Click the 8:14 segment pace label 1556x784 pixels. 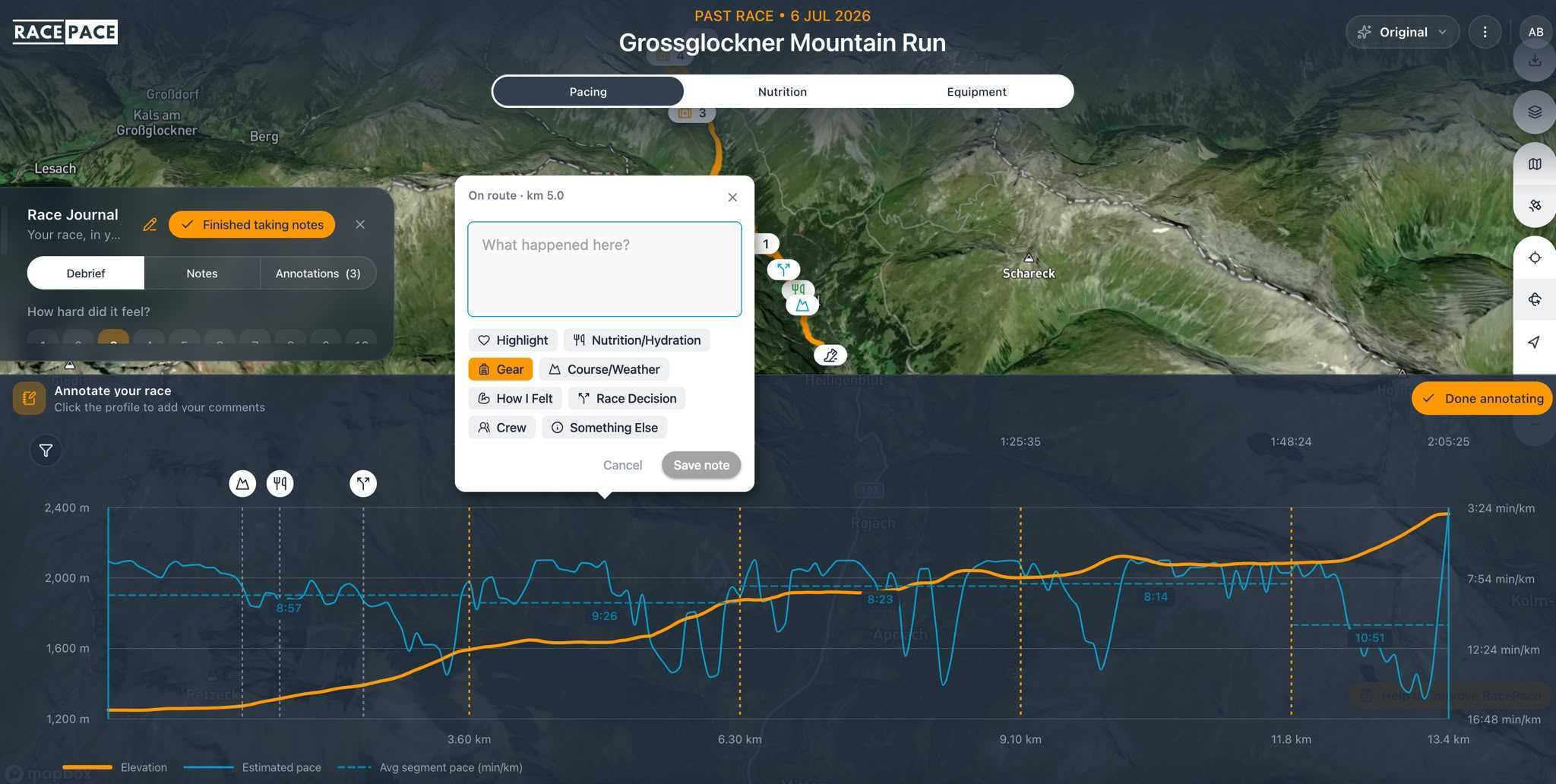[x=1156, y=596]
